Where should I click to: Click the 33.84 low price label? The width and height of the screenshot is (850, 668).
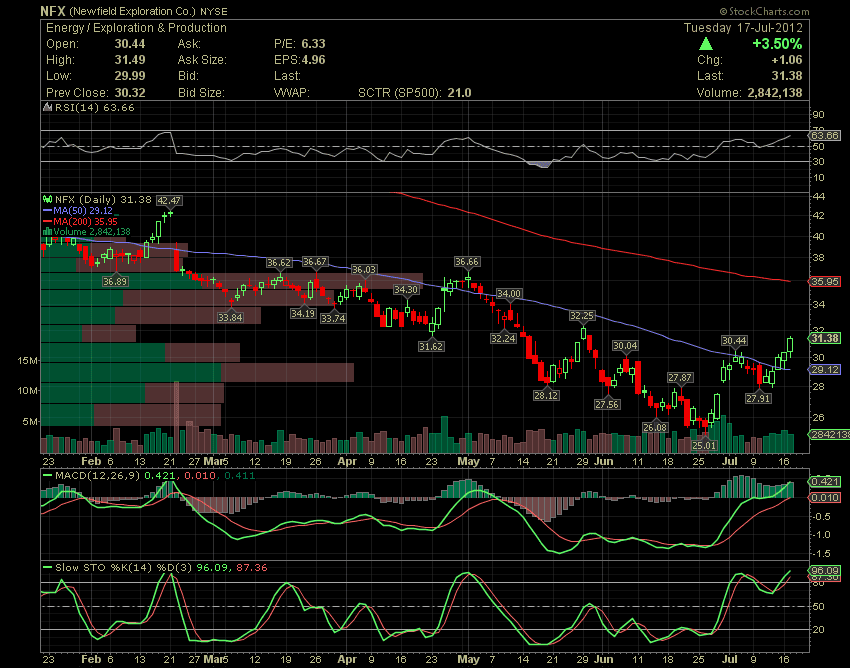pyautogui.click(x=230, y=317)
